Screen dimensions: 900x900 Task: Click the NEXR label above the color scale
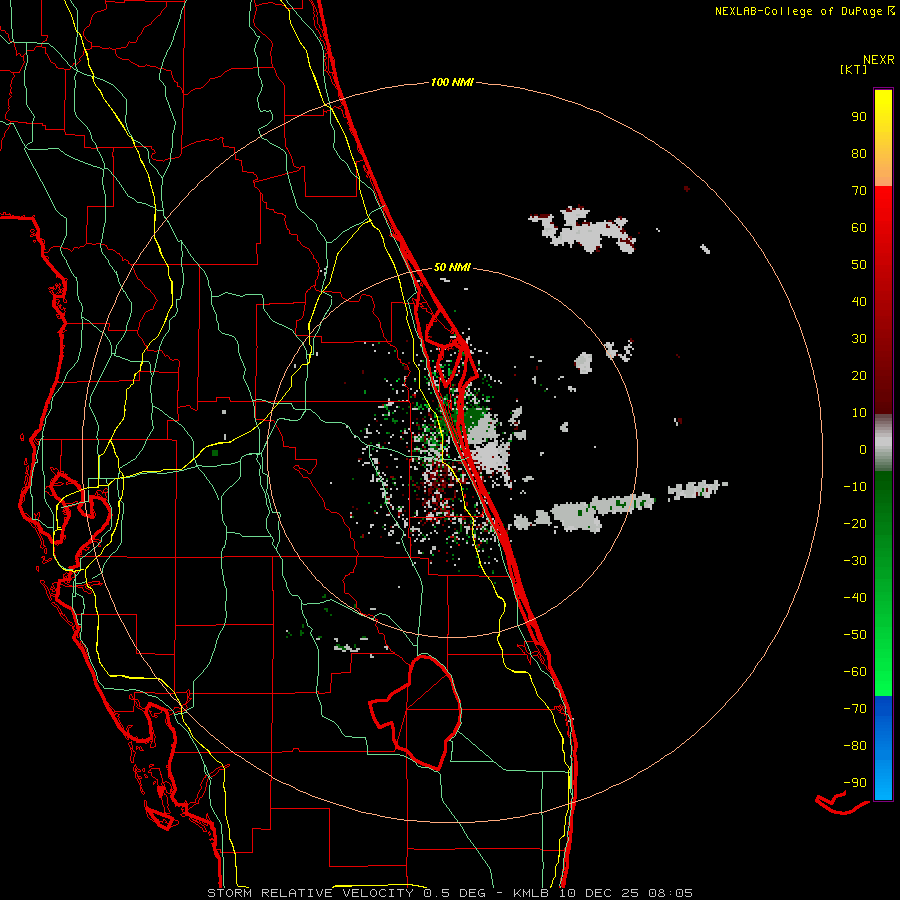coord(879,60)
